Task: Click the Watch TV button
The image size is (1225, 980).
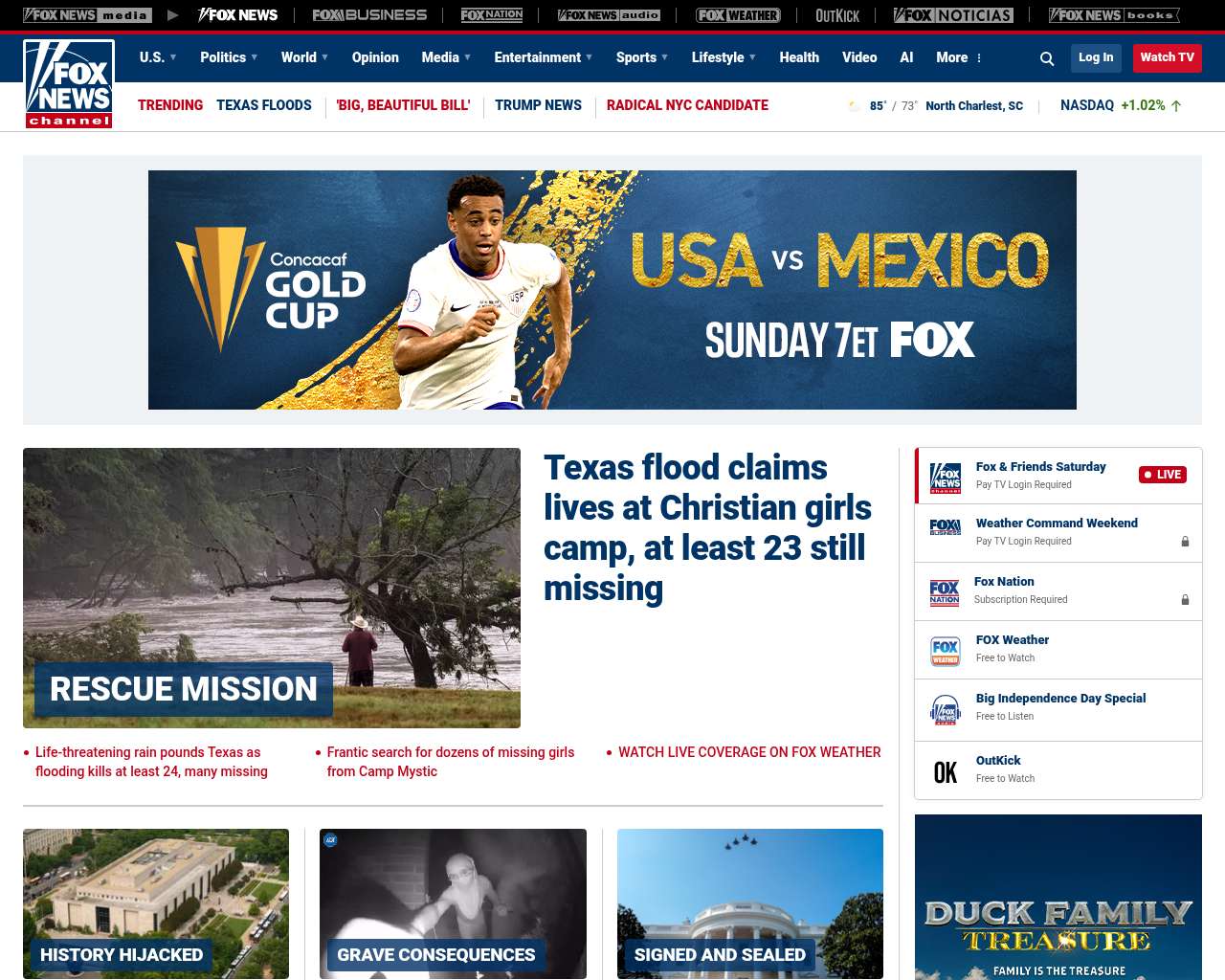Action: coord(1167,57)
